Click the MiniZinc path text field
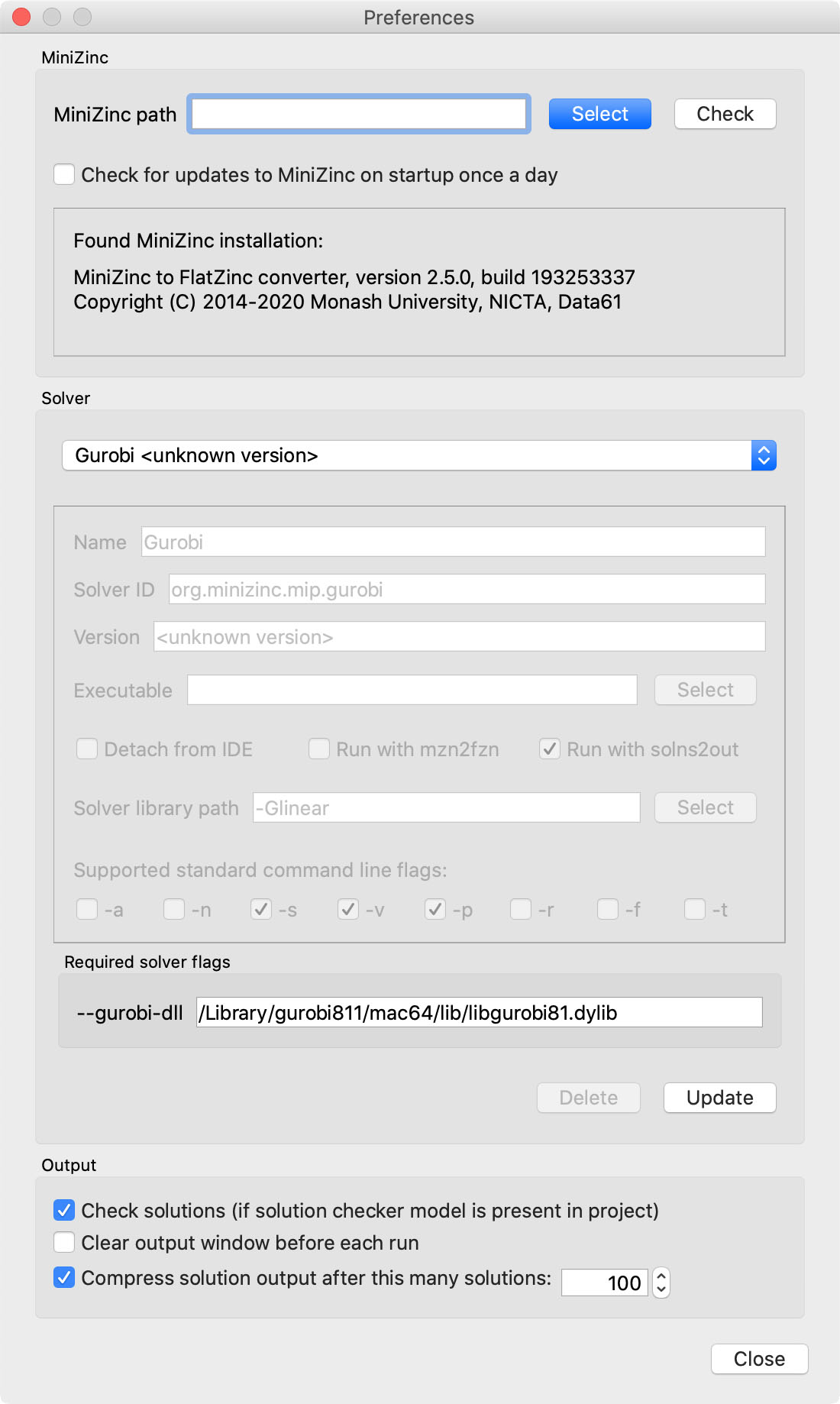 [358, 114]
